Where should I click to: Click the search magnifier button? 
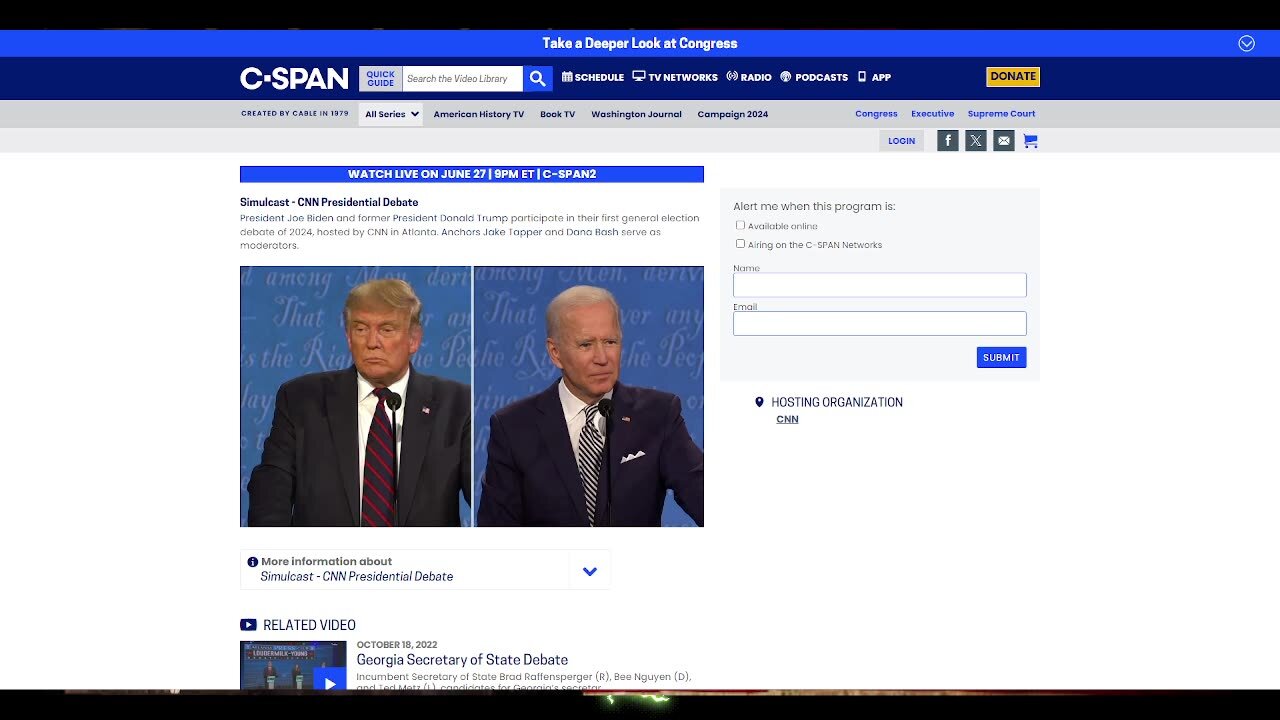pyautogui.click(x=538, y=78)
